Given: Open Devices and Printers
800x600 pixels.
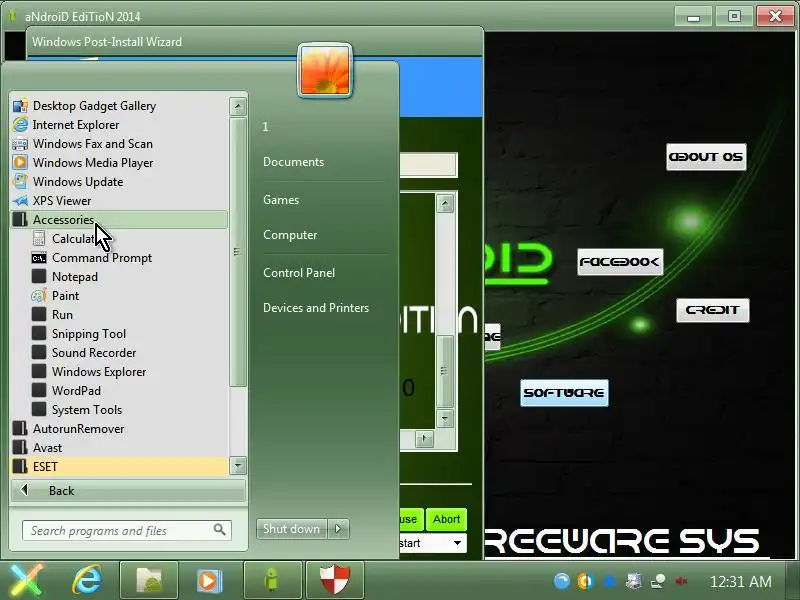Looking at the screenshot, I should (x=316, y=308).
